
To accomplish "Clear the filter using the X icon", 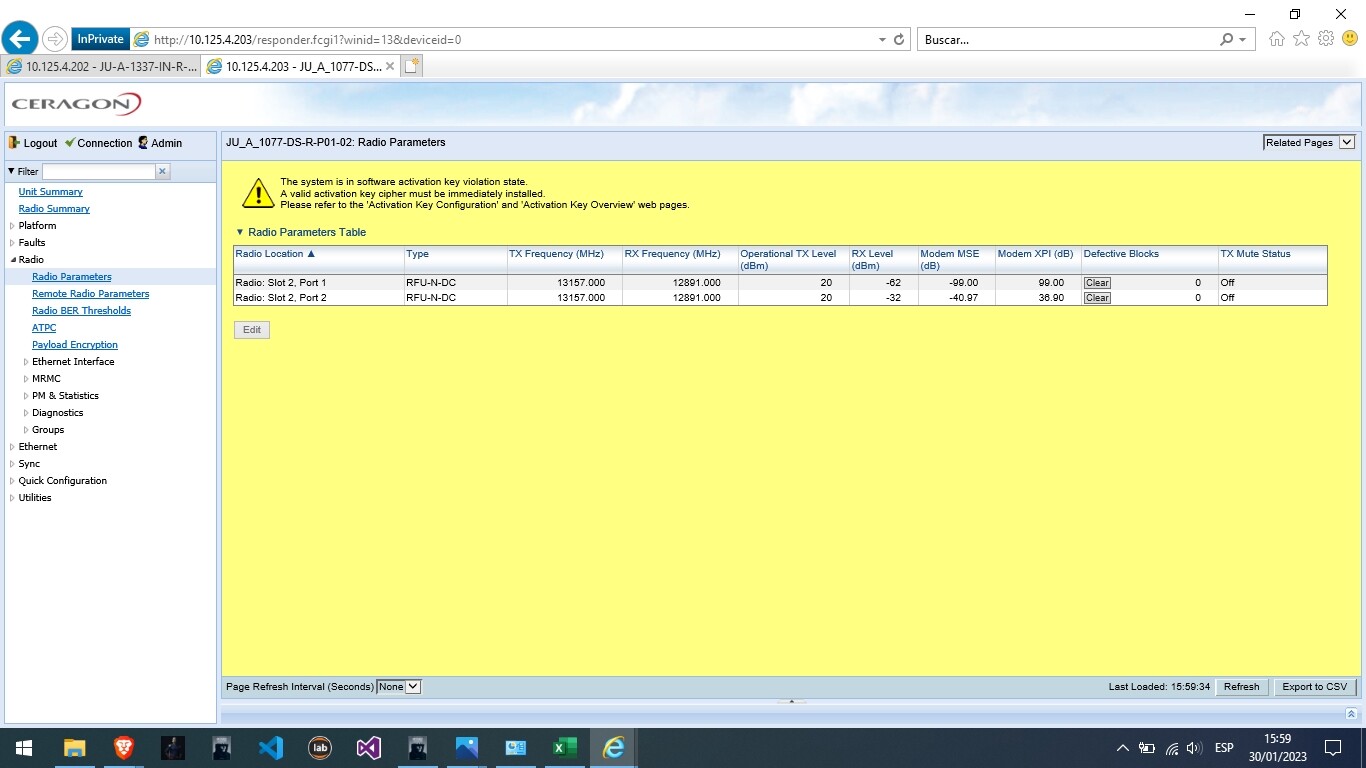I will pyautogui.click(x=161, y=170).
